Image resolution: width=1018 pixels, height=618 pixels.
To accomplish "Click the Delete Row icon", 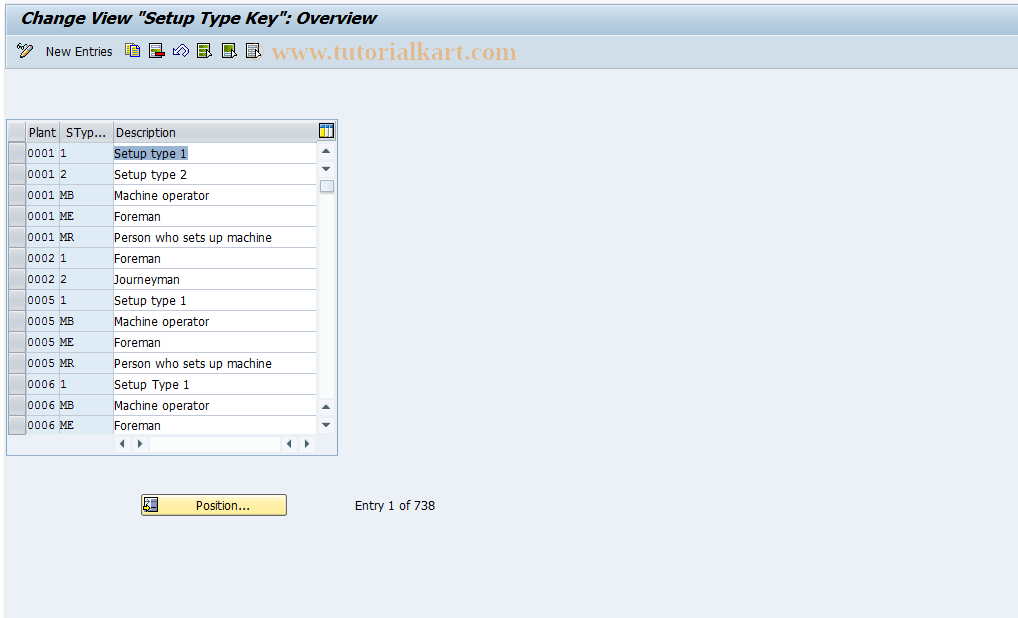I will point(156,51).
